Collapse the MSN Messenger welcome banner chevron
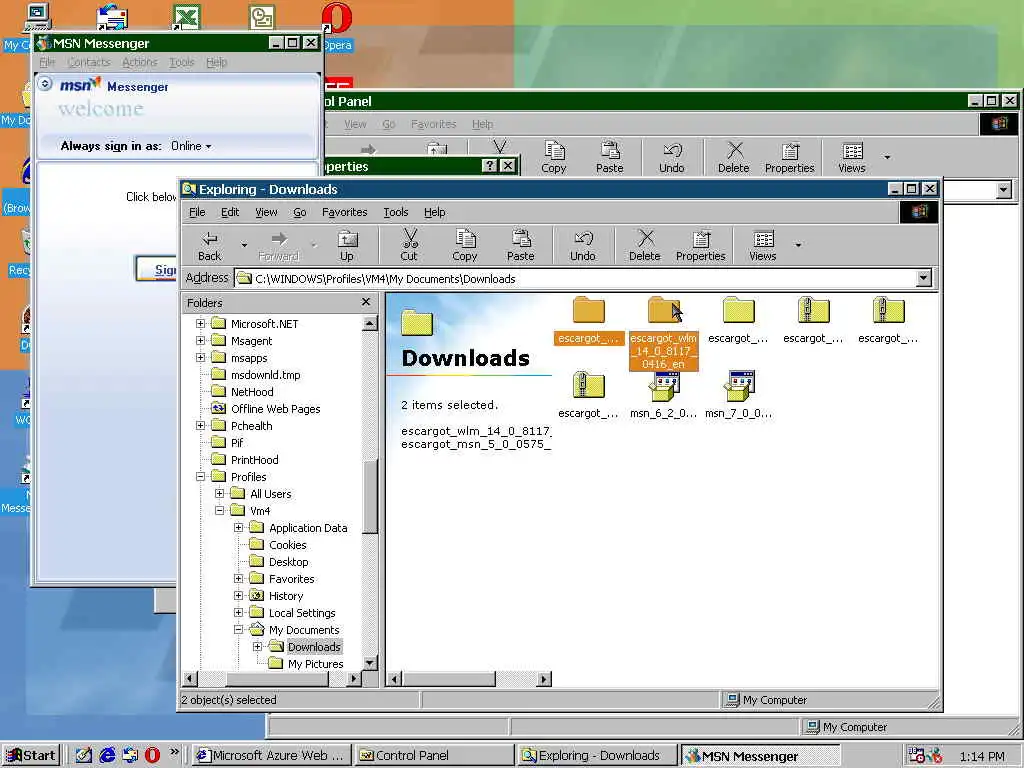 [x=45, y=84]
